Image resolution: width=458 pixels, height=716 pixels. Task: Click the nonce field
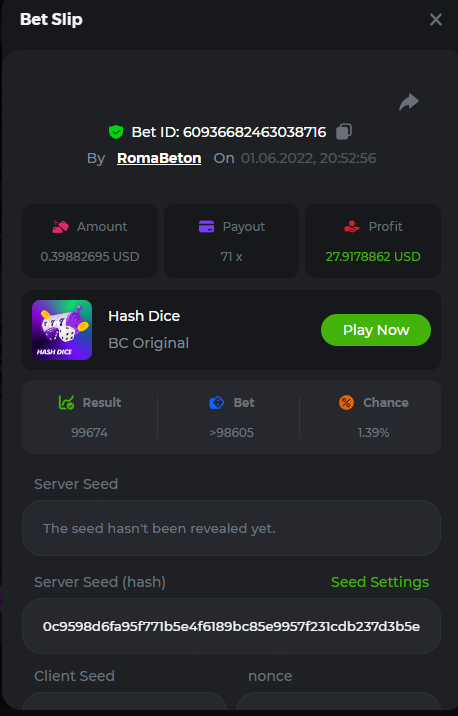tap(338, 701)
